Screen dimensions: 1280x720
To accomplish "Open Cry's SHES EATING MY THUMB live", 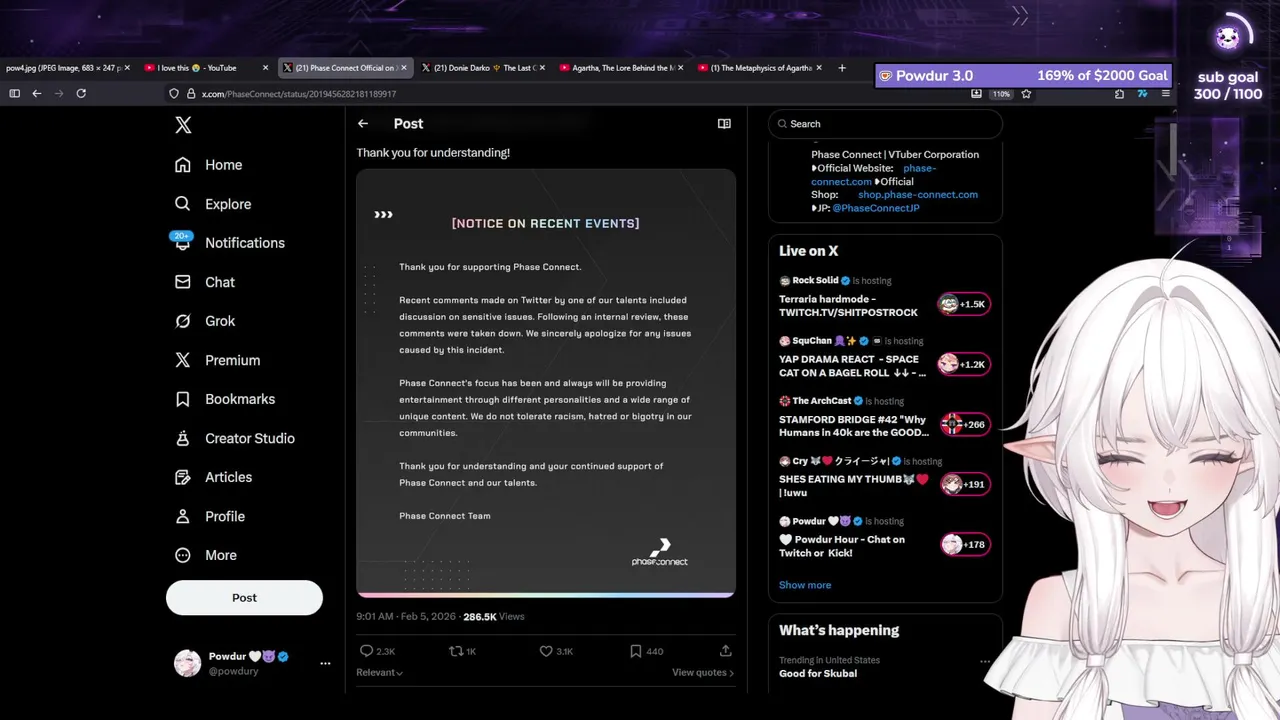I will coord(855,485).
